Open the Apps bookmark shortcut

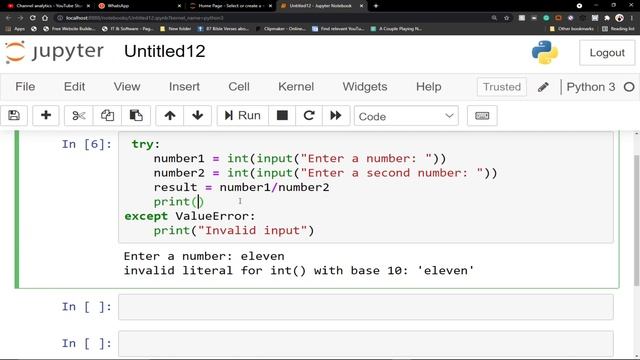[15, 29]
